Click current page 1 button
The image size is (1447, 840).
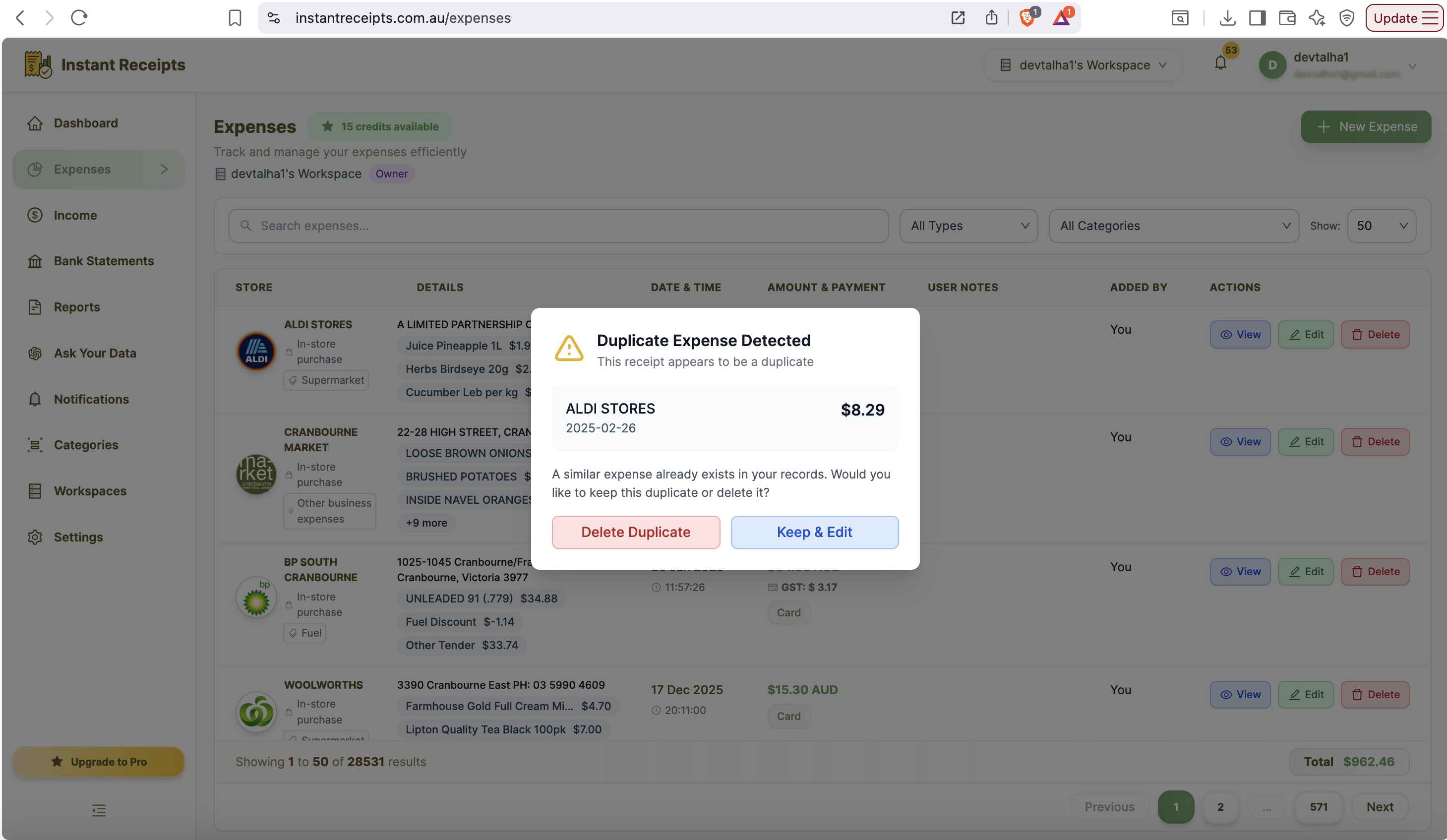point(1175,807)
